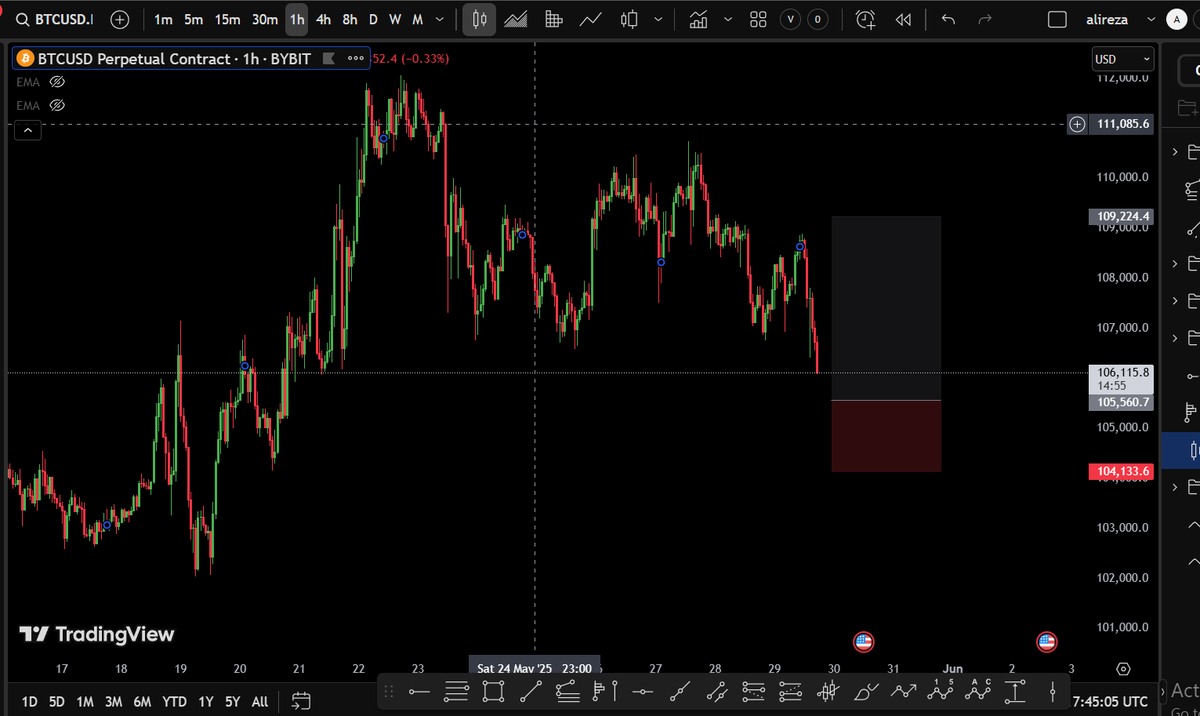This screenshot has height=716, width=1200.
Task: Set the chart interval to M
Action: [417, 20]
